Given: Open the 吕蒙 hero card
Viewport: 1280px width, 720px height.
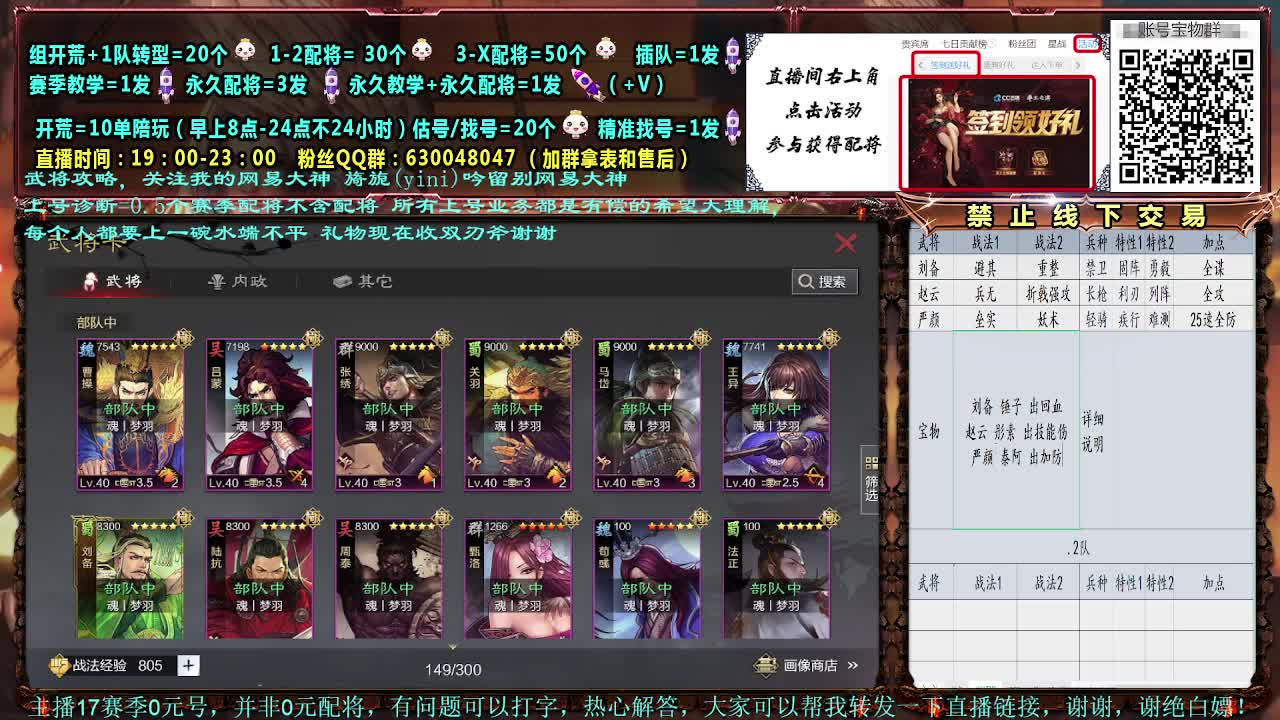Looking at the screenshot, I should [x=259, y=414].
